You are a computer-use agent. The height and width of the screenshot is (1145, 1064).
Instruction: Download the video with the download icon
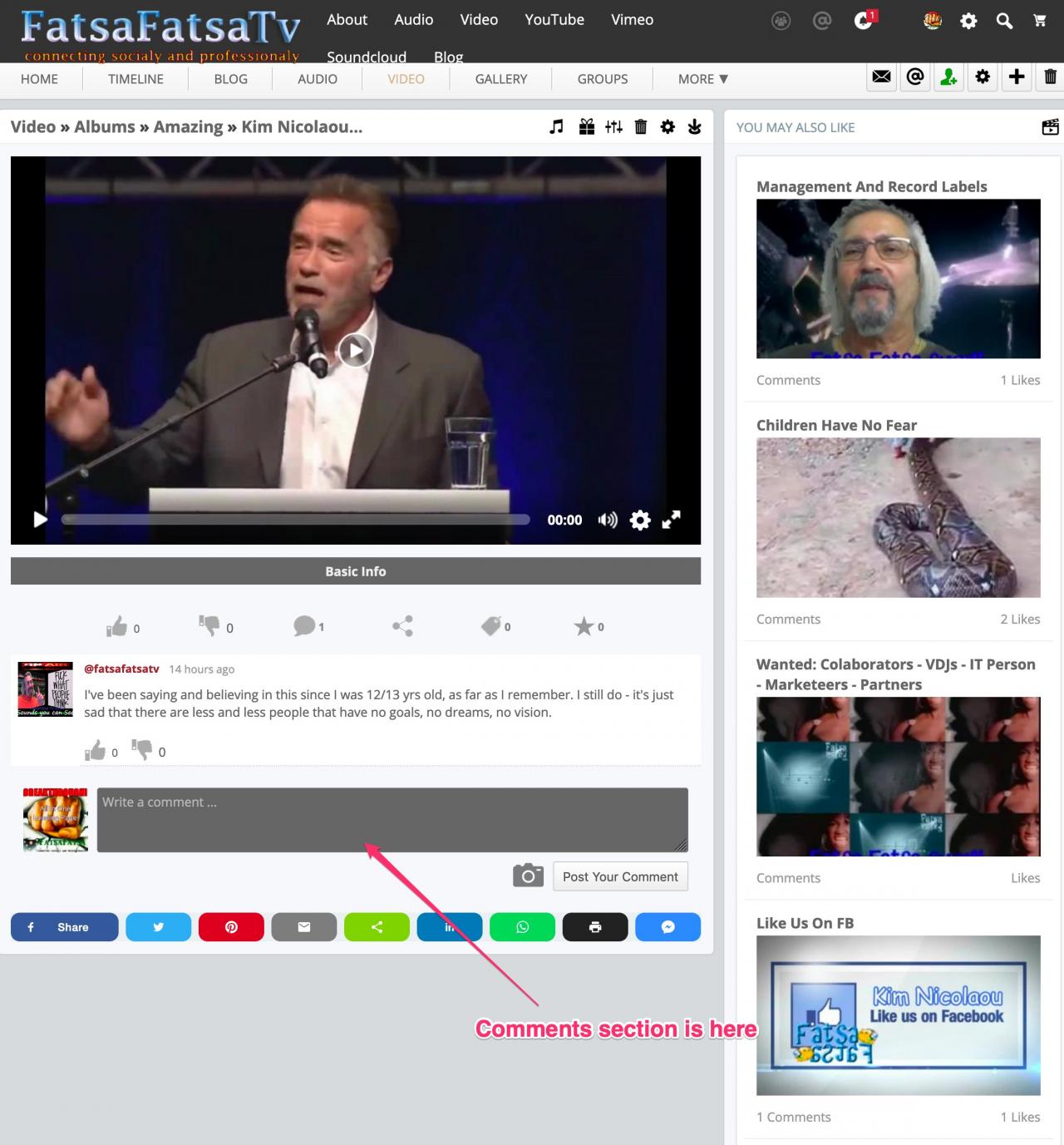695,126
